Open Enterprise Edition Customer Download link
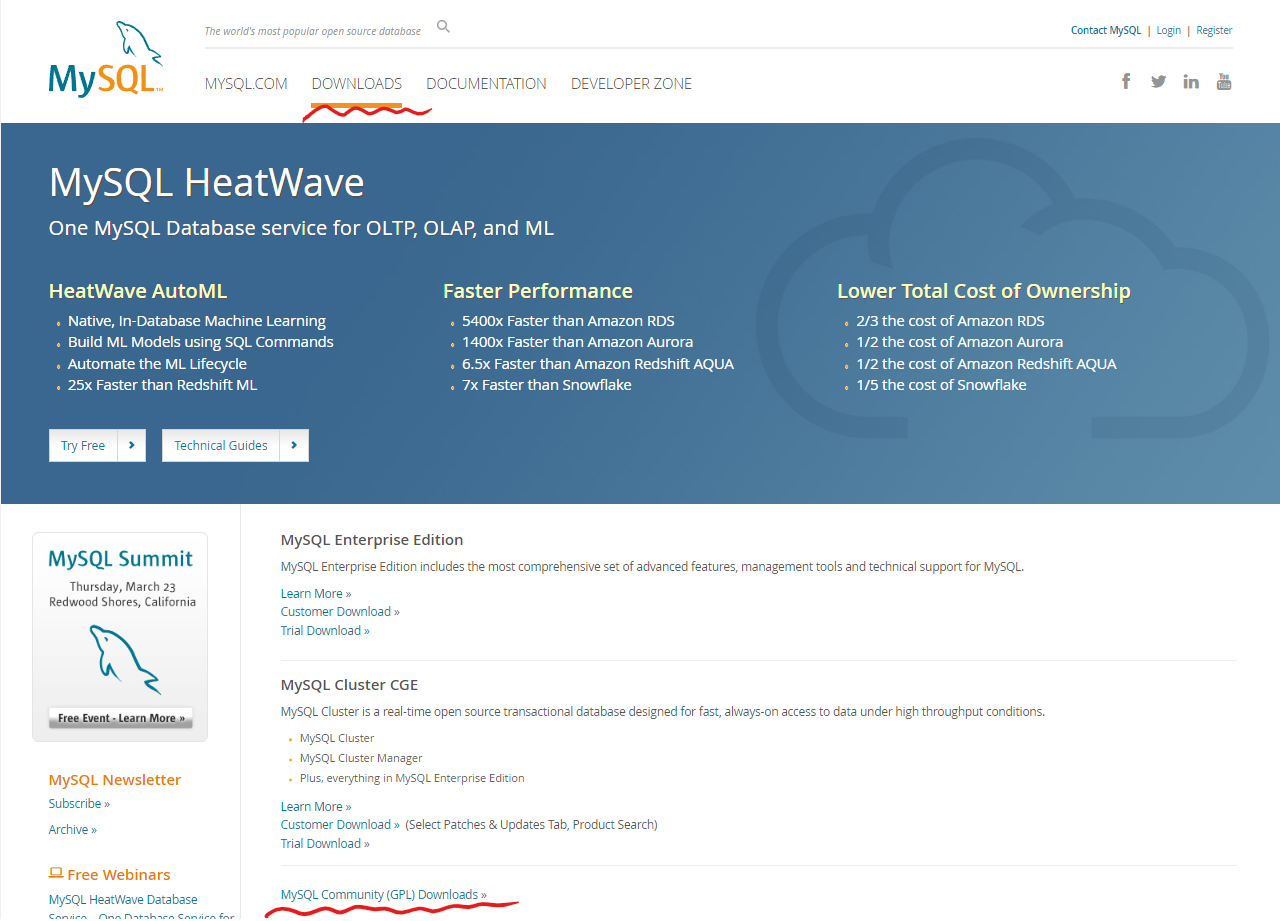The image size is (1280, 921). click(340, 612)
